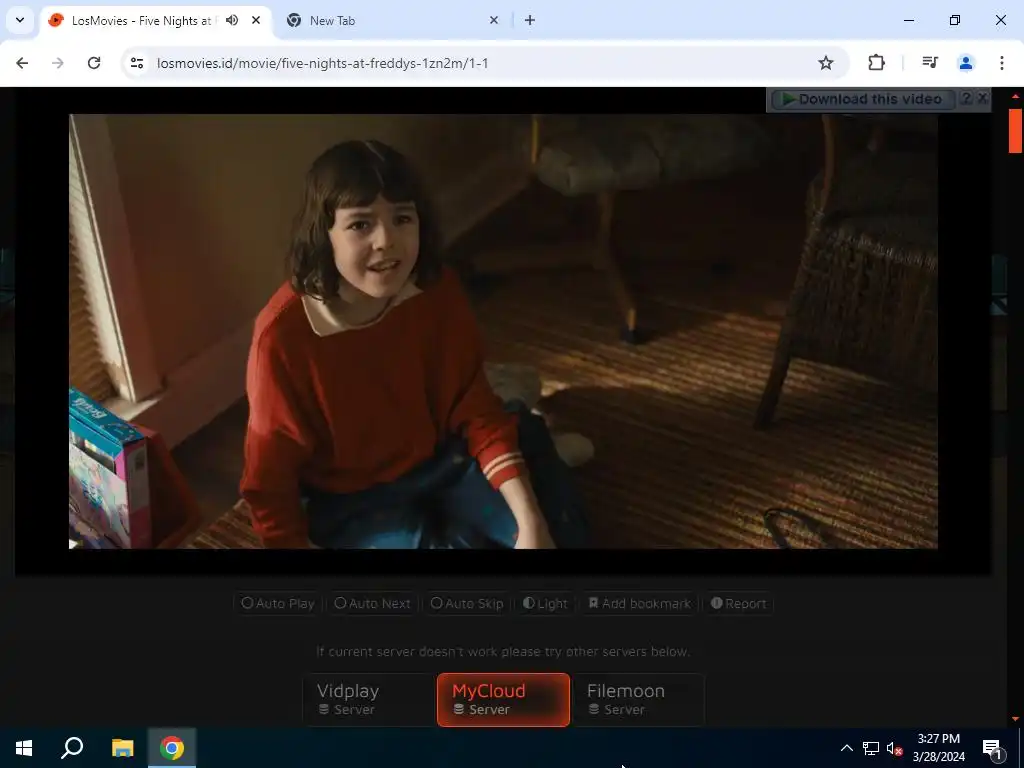This screenshot has height=768, width=1024.
Task: Open the Chrome profile icon
Action: [x=966, y=63]
